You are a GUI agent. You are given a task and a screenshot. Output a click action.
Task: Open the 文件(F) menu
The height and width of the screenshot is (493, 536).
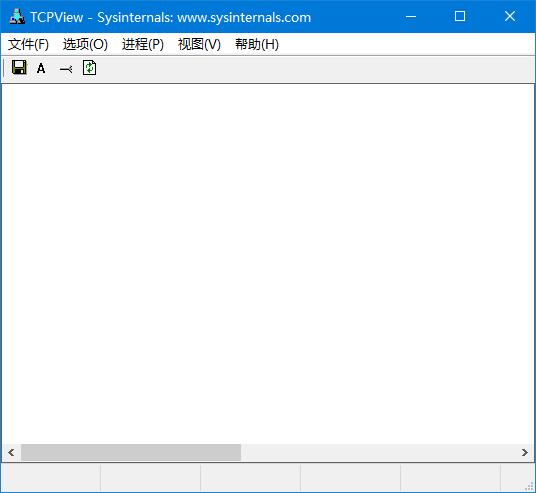(28, 44)
